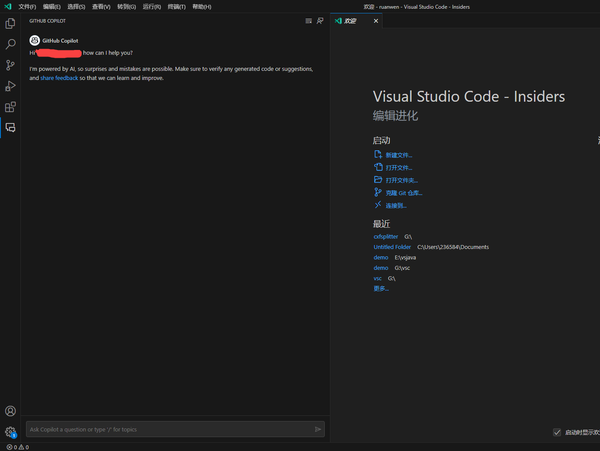Open the Explorer view in activity bar
The height and width of the screenshot is (451, 600).
10,24
